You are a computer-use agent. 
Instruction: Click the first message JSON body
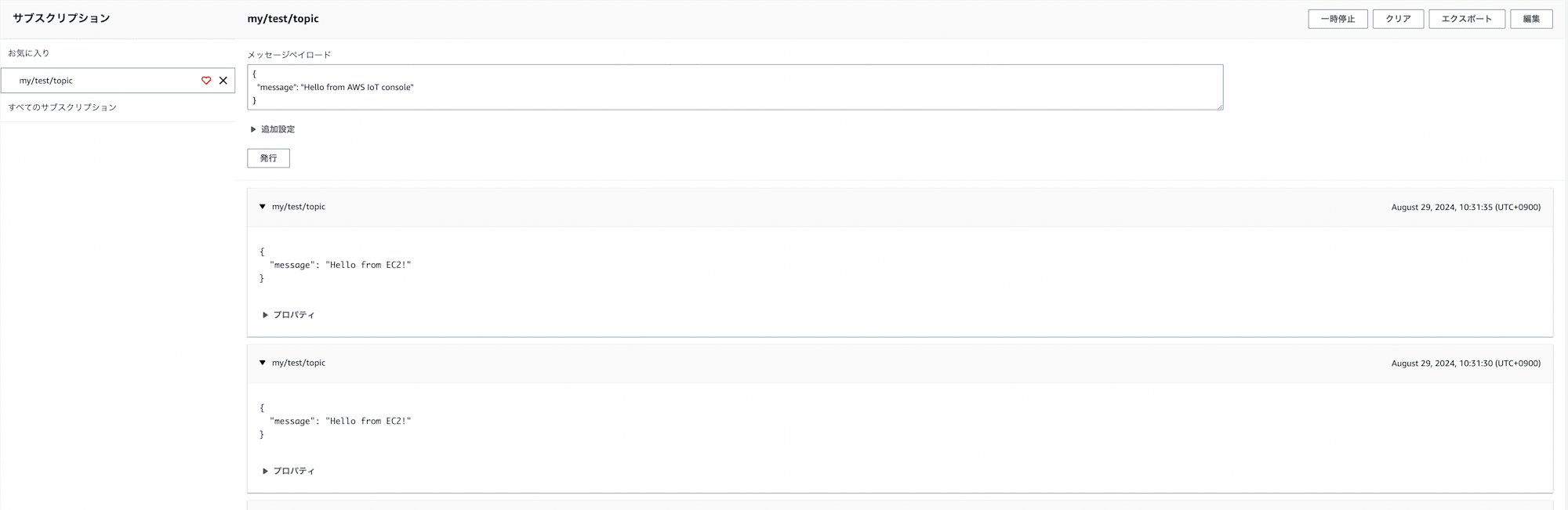pos(335,265)
